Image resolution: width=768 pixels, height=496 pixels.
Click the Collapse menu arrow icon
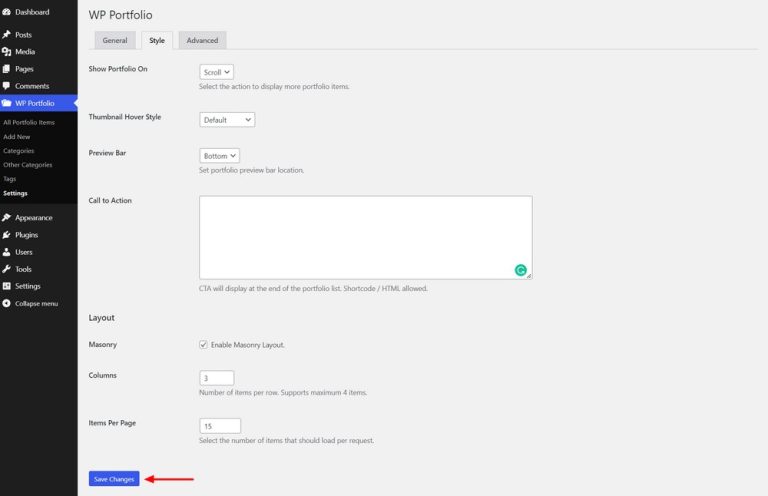[6, 304]
